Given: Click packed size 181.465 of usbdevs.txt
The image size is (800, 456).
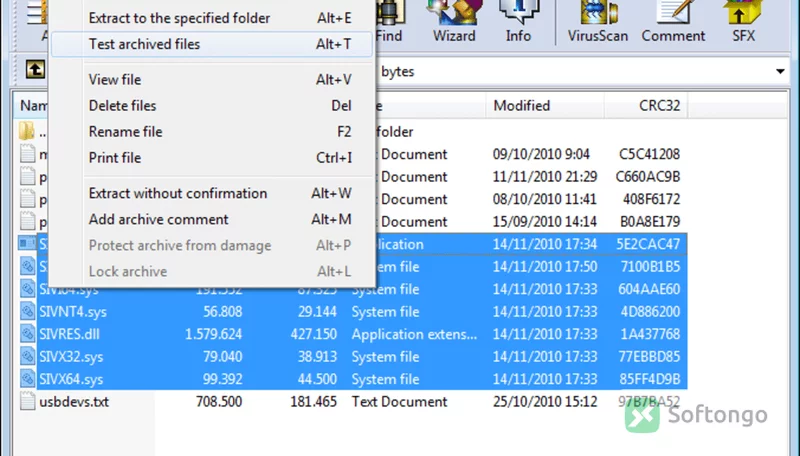Looking at the screenshot, I should [x=313, y=401].
